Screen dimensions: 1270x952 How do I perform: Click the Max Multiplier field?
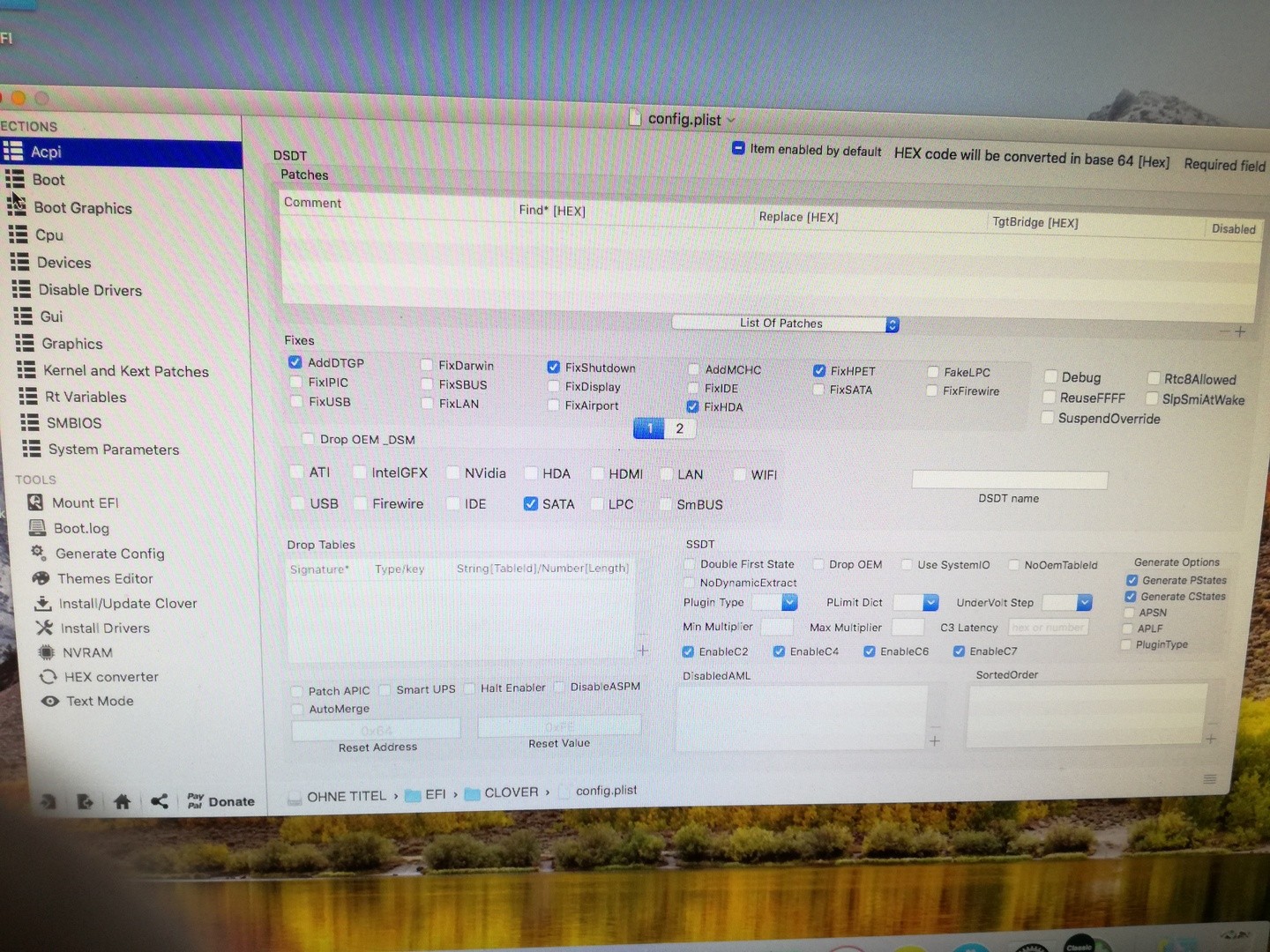tap(908, 627)
